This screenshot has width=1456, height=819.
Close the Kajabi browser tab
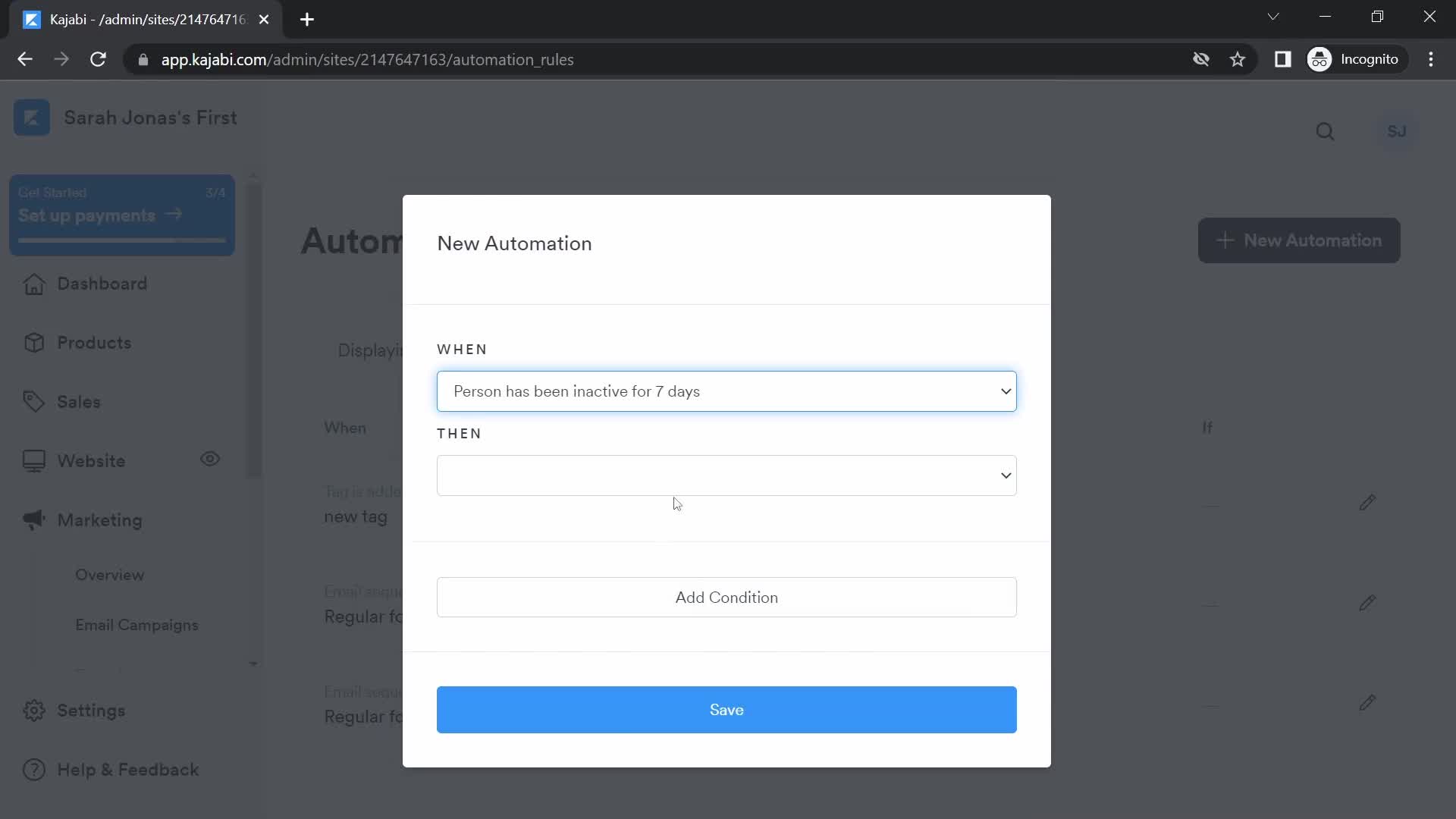pos(264,20)
